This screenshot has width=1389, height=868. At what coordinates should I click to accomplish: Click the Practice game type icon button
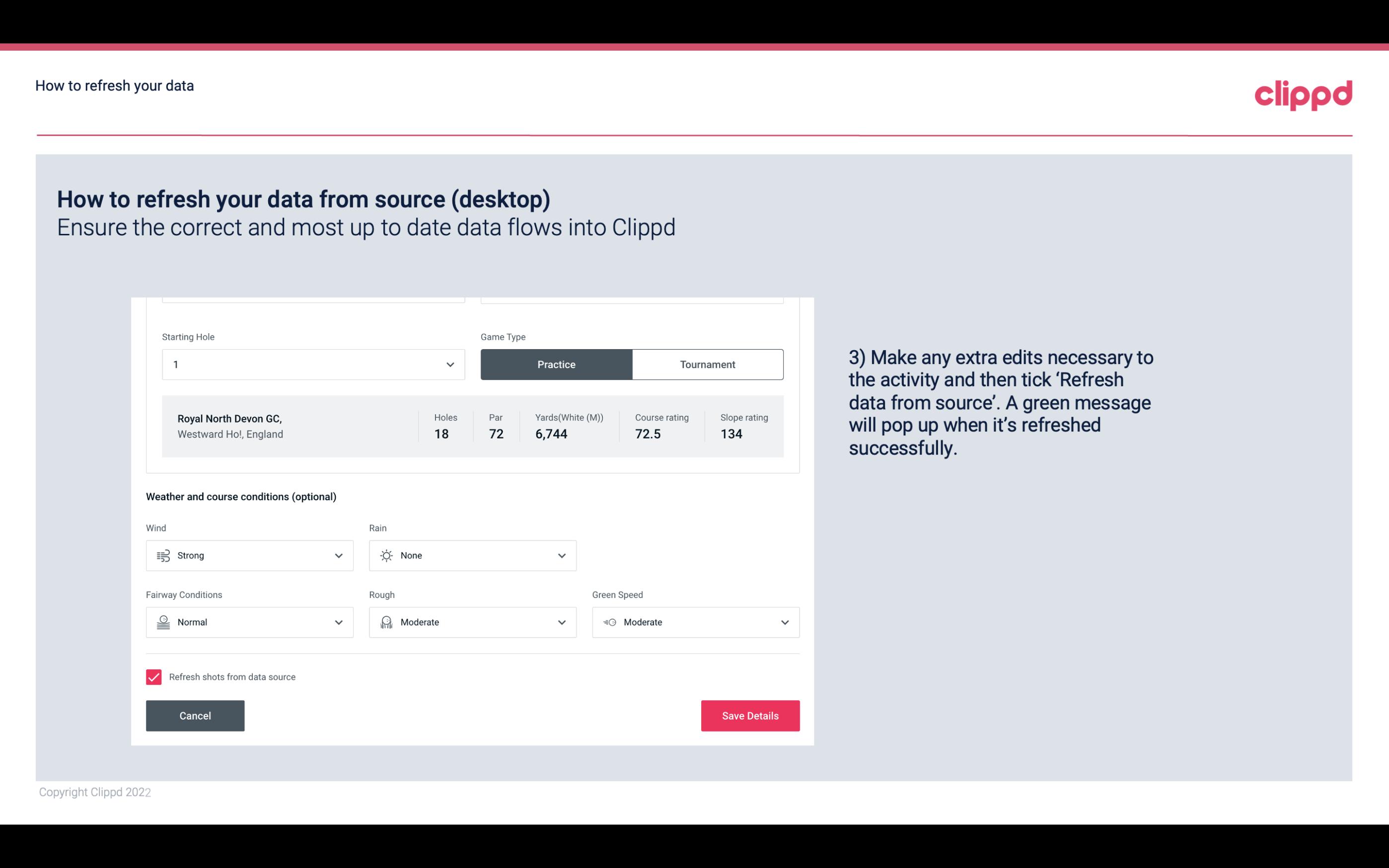[x=556, y=364]
